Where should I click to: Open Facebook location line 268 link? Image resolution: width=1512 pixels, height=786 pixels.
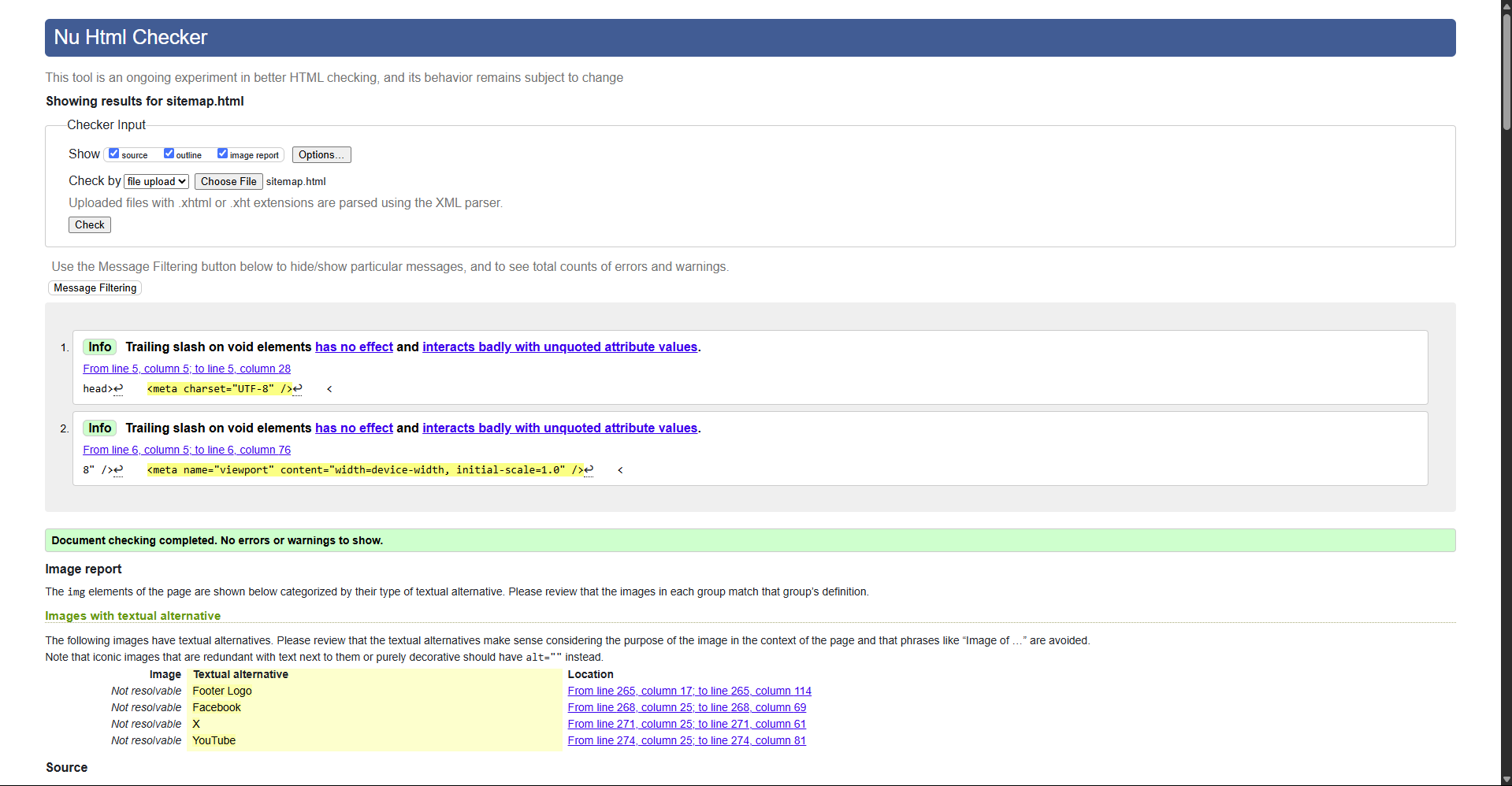[687, 708]
